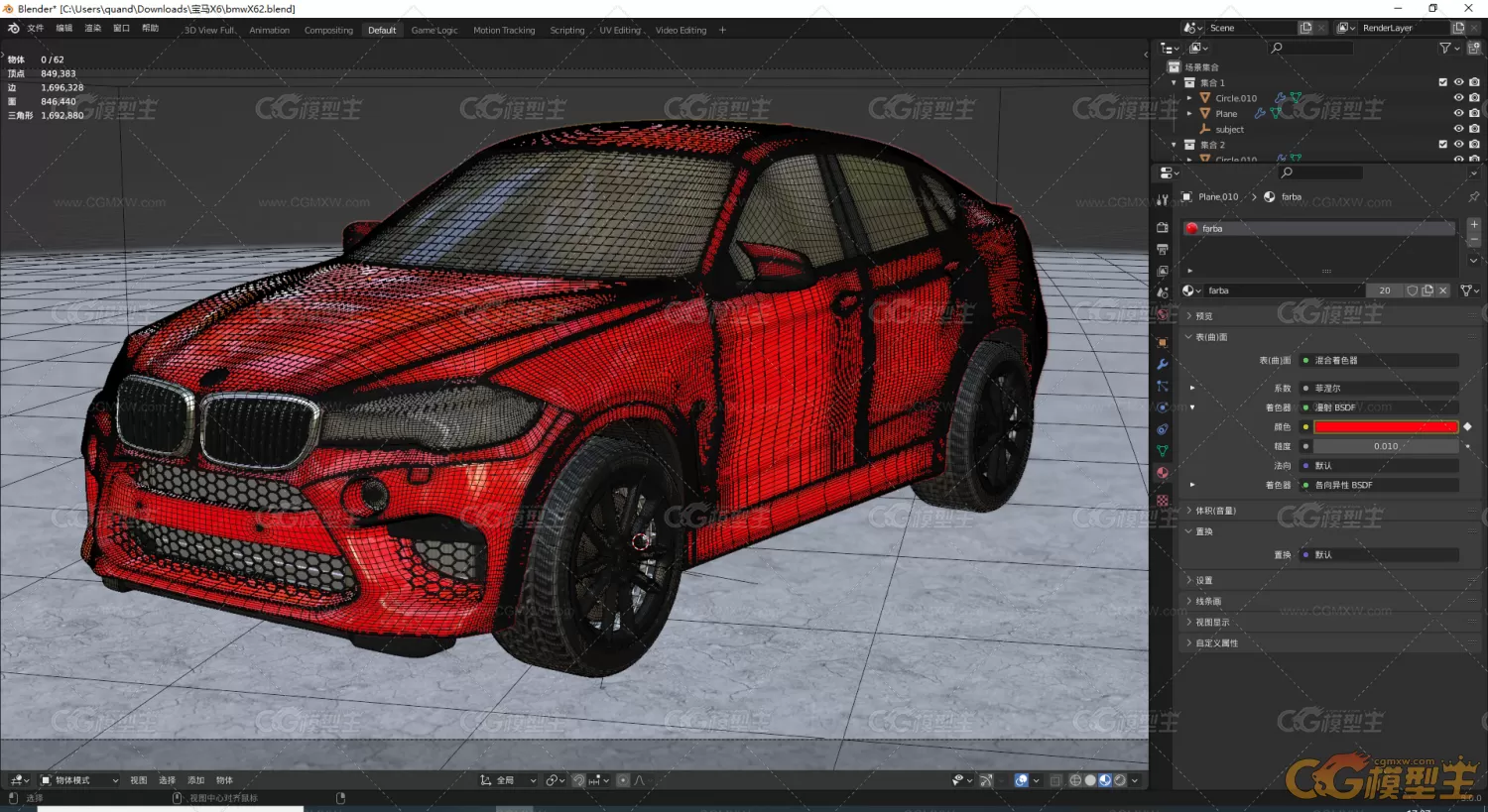This screenshot has width=1488, height=812.
Task: Open the Particles properties tab
Action: click(1162, 386)
